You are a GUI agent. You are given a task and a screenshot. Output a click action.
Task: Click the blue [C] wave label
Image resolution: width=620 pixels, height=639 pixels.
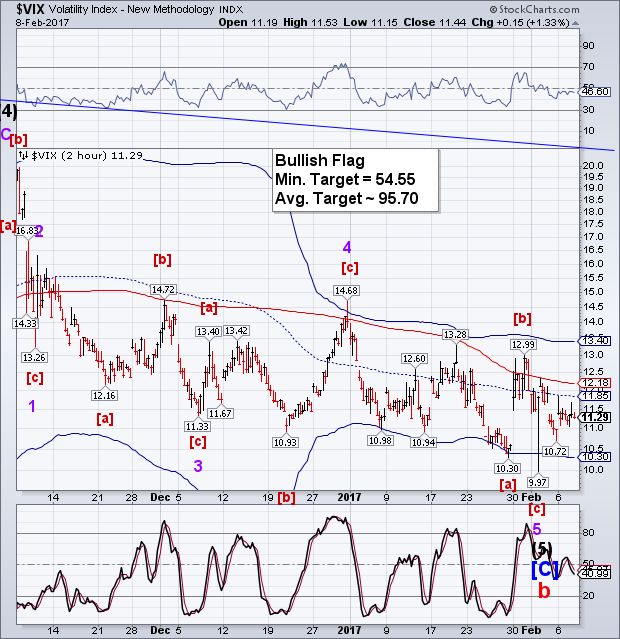pyautogui.click(x=541, y=570)
